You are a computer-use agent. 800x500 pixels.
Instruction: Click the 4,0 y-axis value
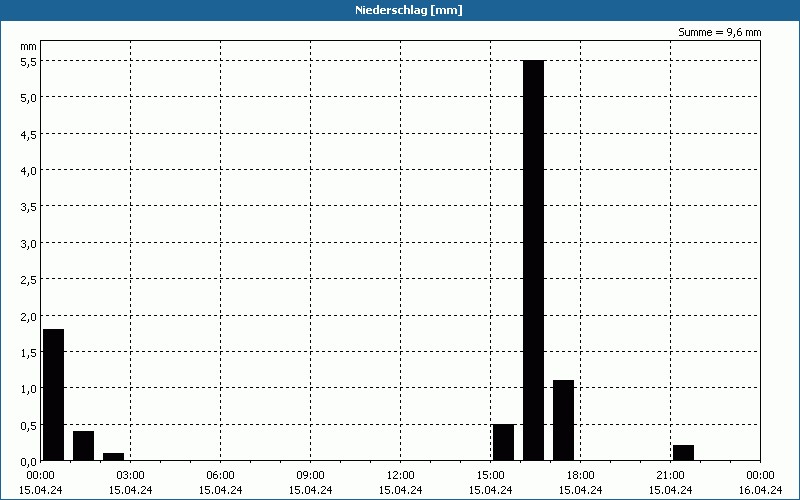[x=29, y=170]
